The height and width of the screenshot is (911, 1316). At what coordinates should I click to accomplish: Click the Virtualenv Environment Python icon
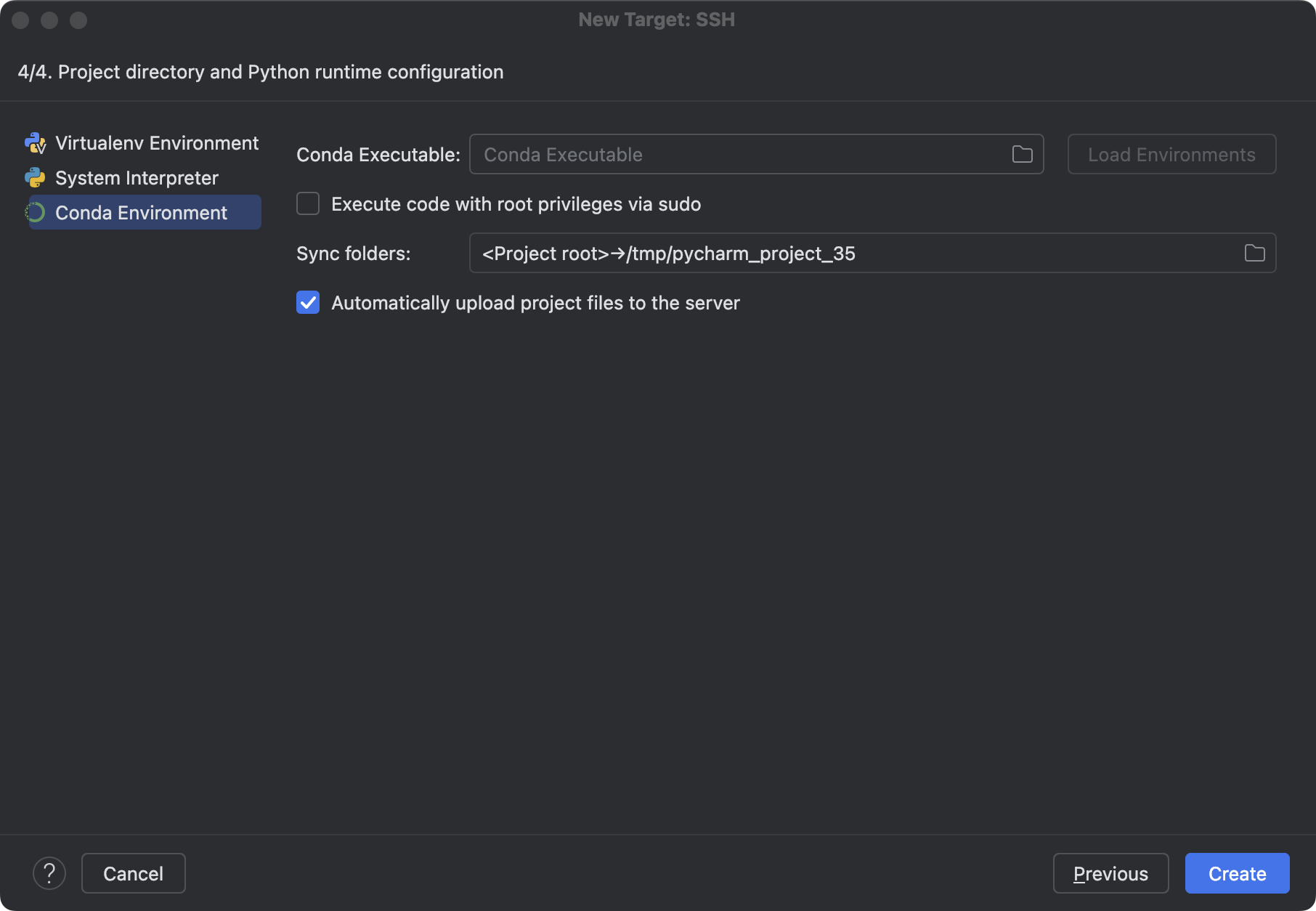pyautogui.click(x=35, y=143)
